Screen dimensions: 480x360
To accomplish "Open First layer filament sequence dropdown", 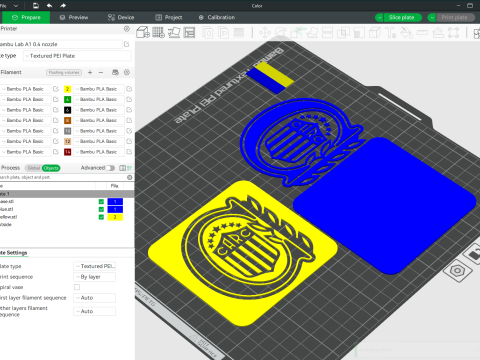I will (x=95, y=298).
